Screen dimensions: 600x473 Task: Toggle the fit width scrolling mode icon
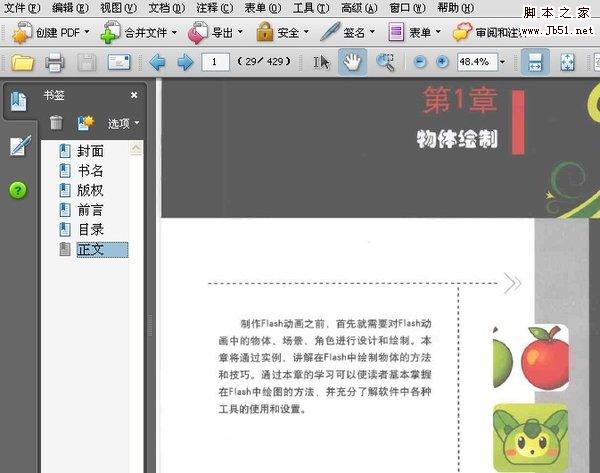click(x=535, y=62)
